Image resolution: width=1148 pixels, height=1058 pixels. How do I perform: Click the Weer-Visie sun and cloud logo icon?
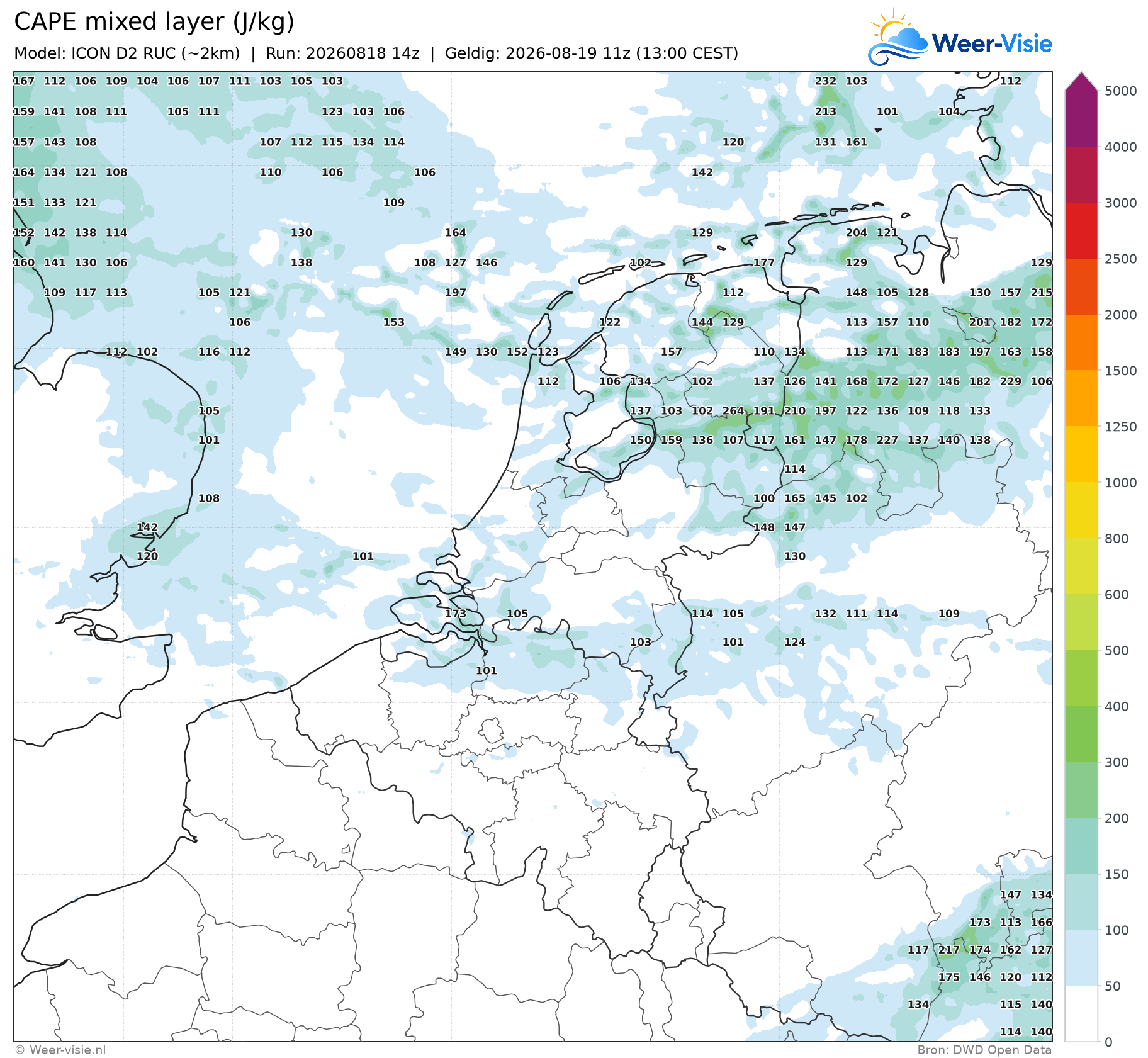pos(898,37)
